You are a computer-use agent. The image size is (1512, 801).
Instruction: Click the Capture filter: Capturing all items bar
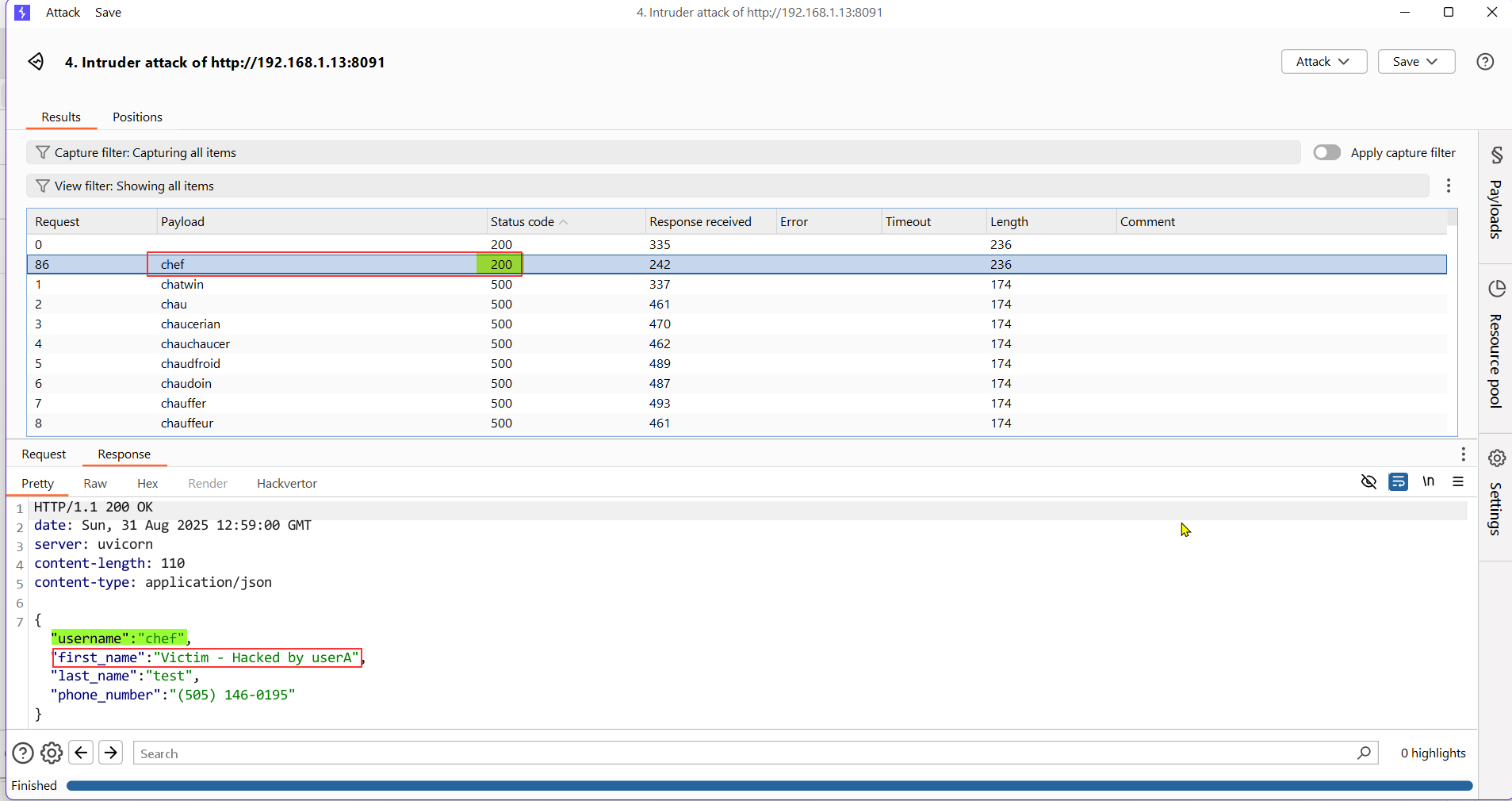(x=663, y=152)
